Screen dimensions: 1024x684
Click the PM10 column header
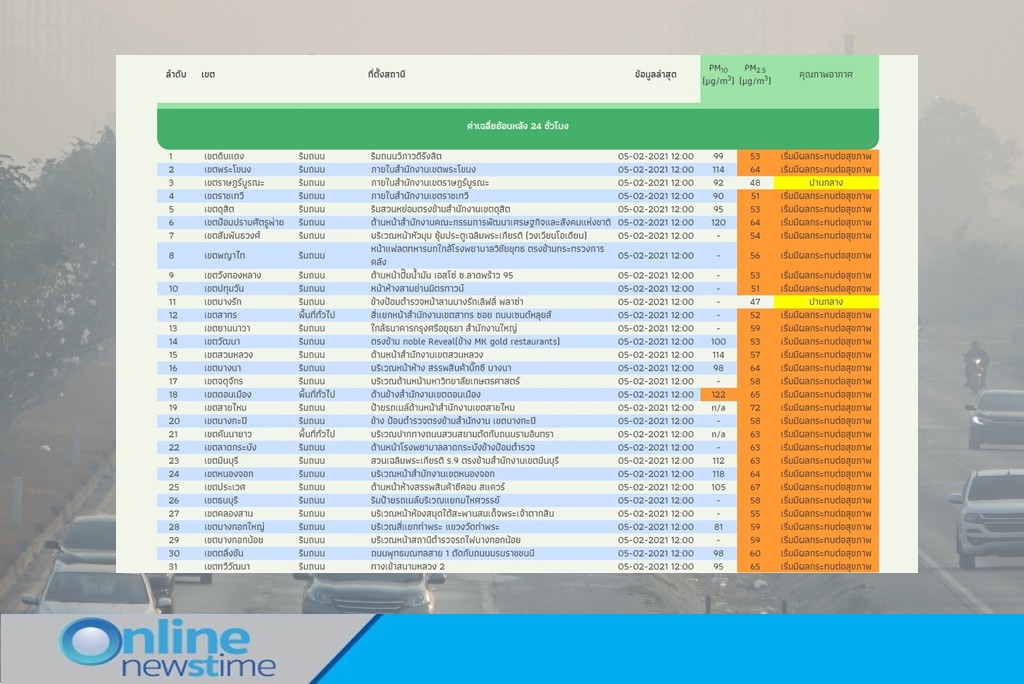(718, 75)
